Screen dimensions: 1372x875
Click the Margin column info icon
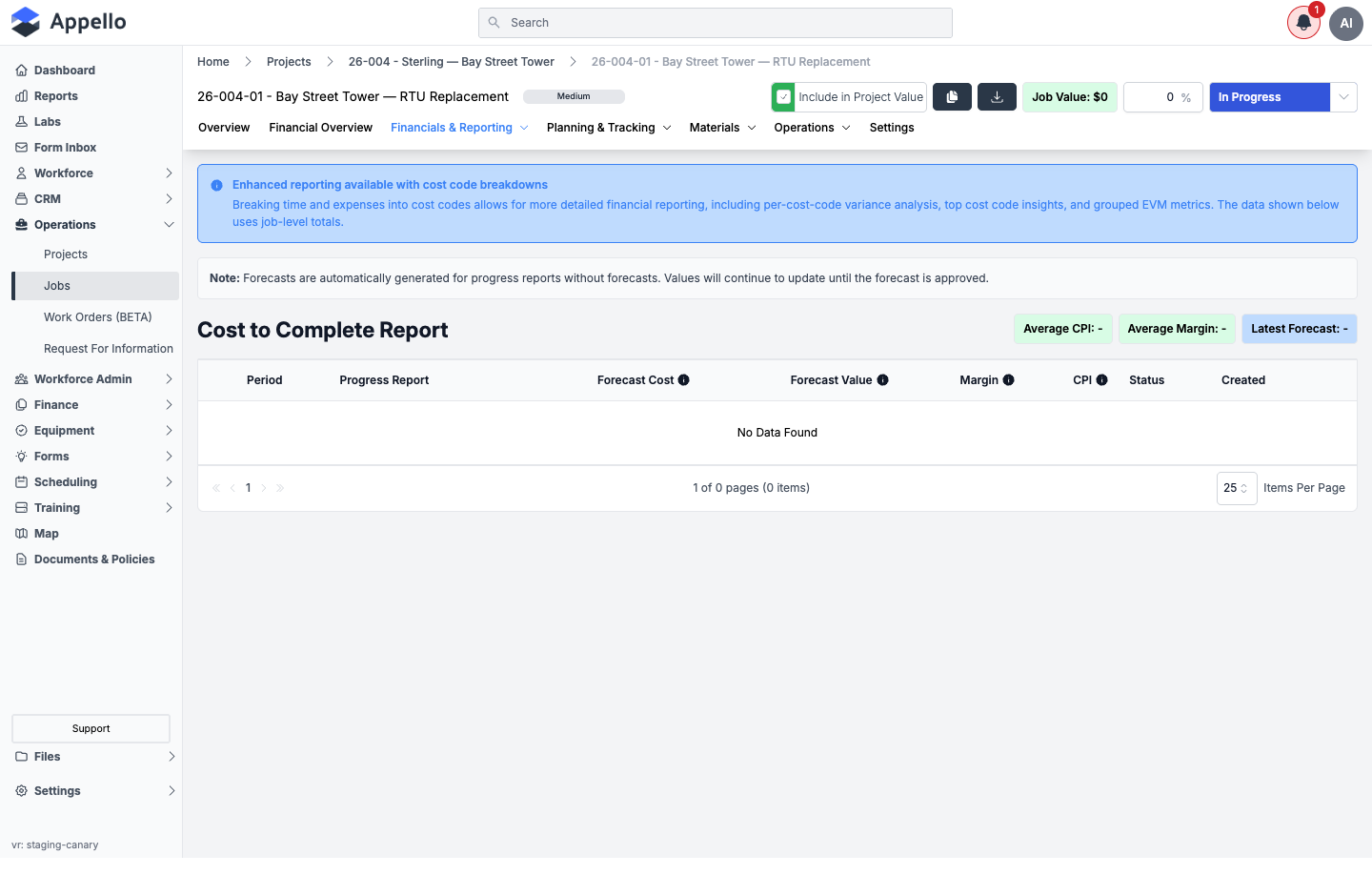tap(1008, 380)
